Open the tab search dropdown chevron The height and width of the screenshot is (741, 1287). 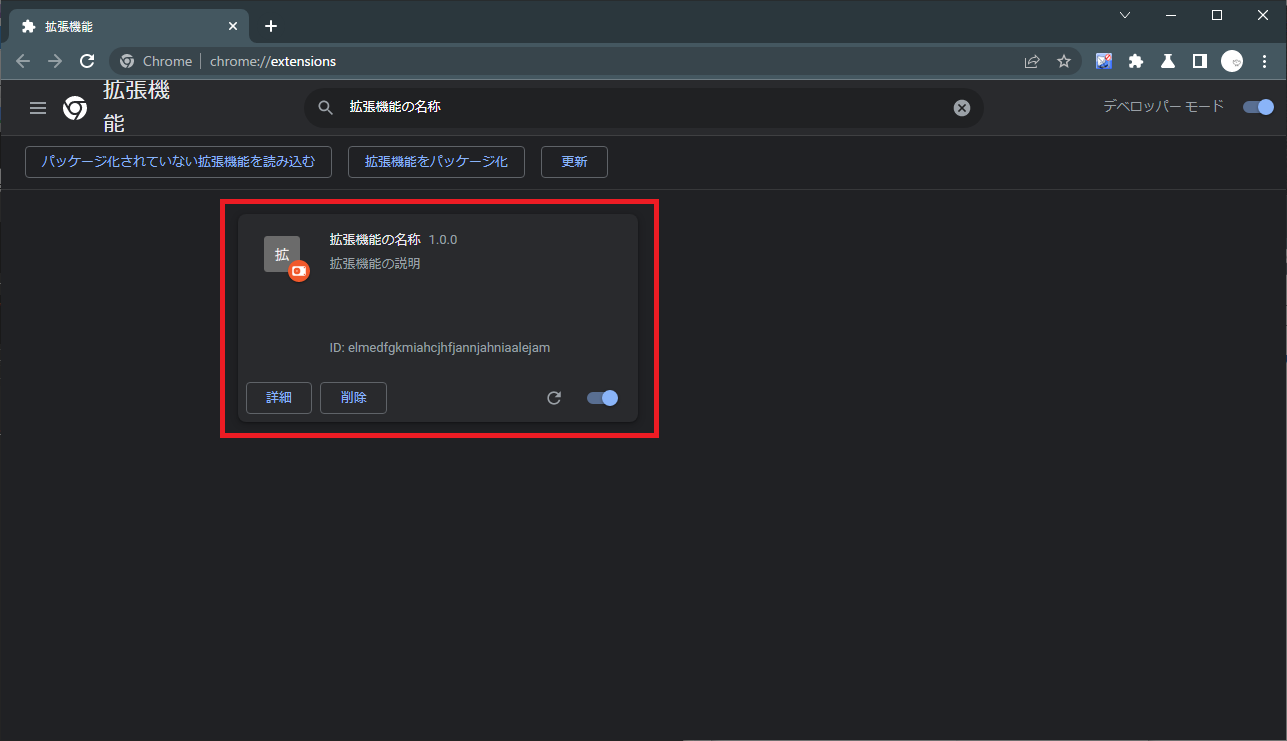click(x=1125, y=15)
